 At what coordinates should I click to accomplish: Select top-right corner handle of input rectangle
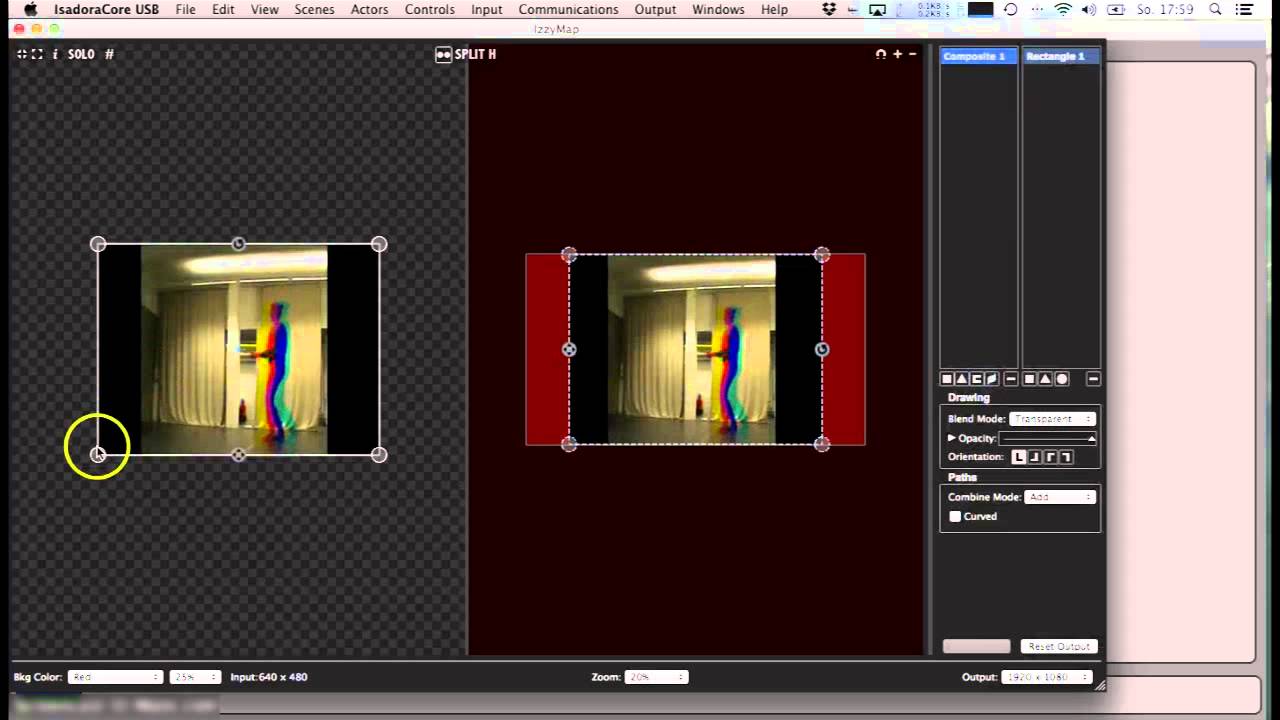pos(379,244)
